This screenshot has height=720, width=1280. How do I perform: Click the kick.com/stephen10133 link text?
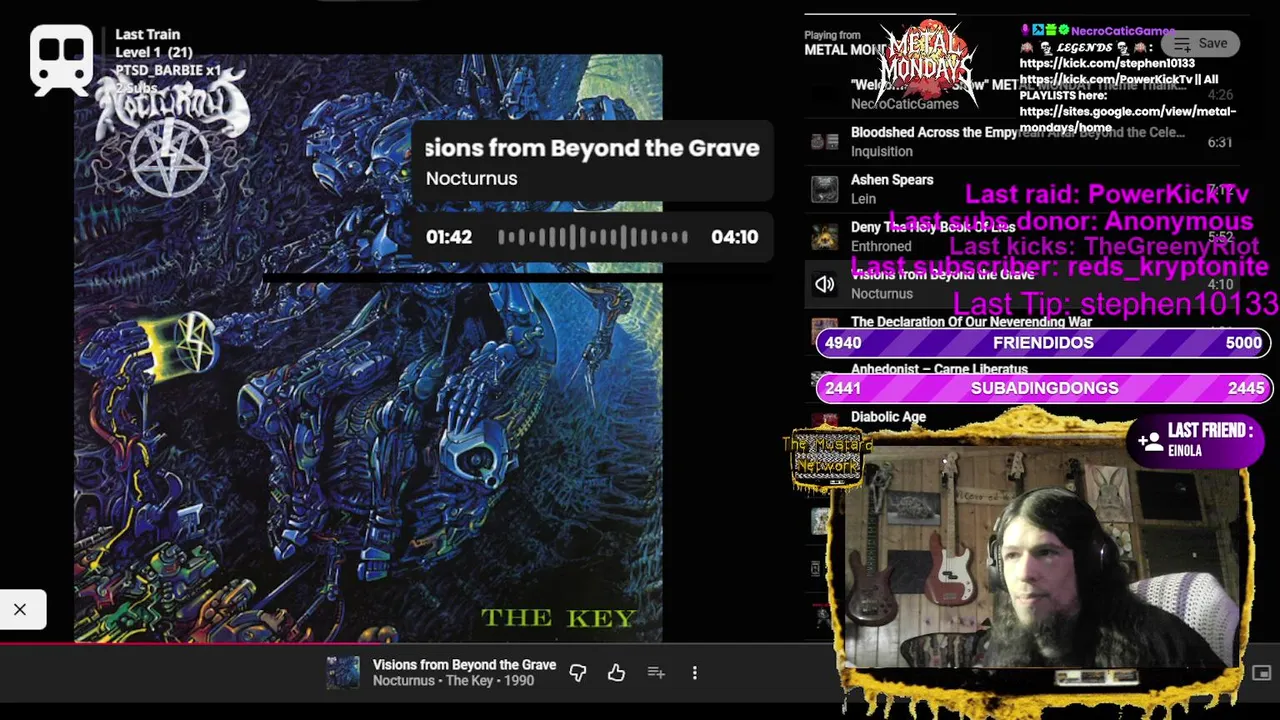1107,63
